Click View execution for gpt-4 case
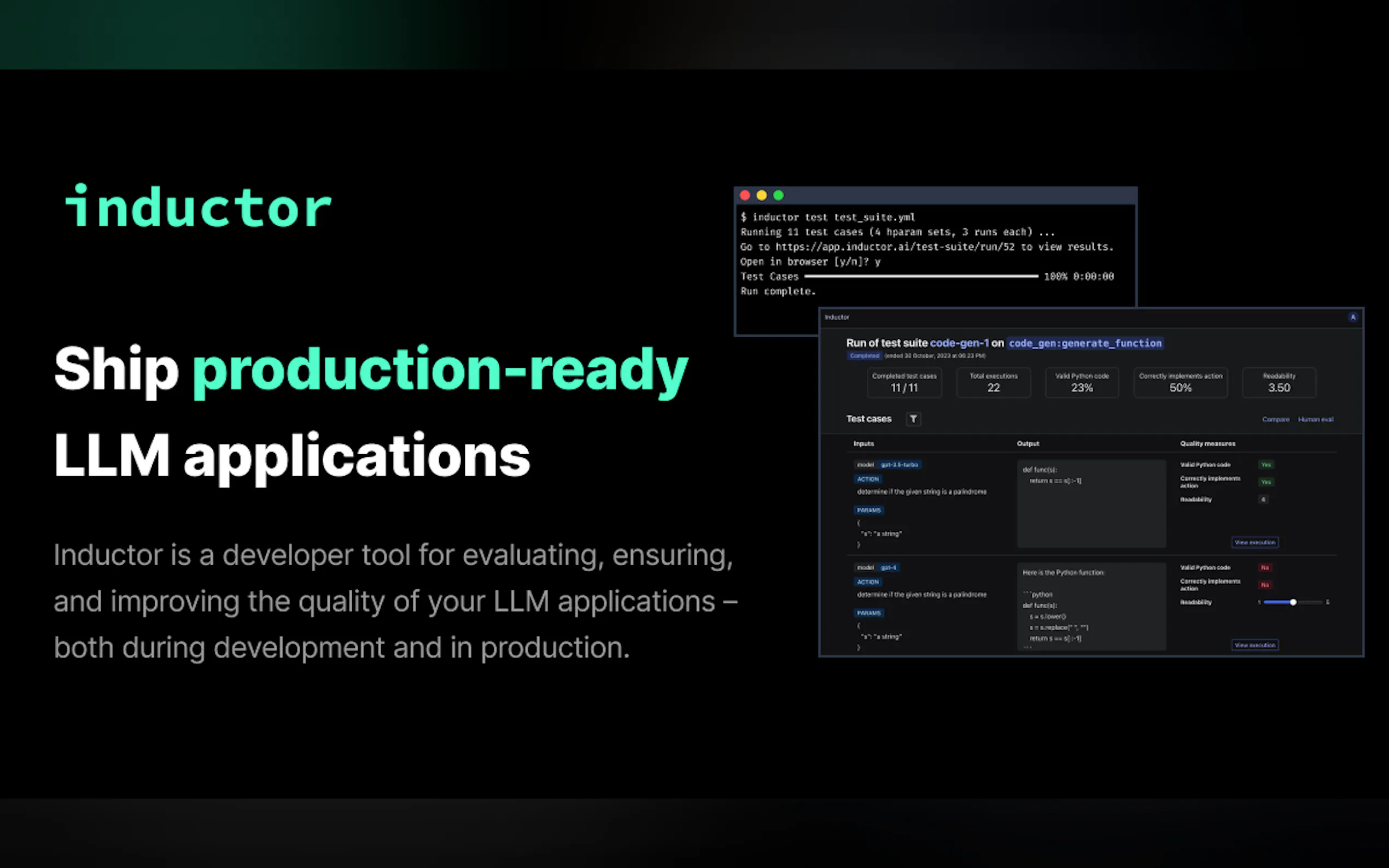Image resolution: width=1389 pixels, height=868 pixels. 1254,644
